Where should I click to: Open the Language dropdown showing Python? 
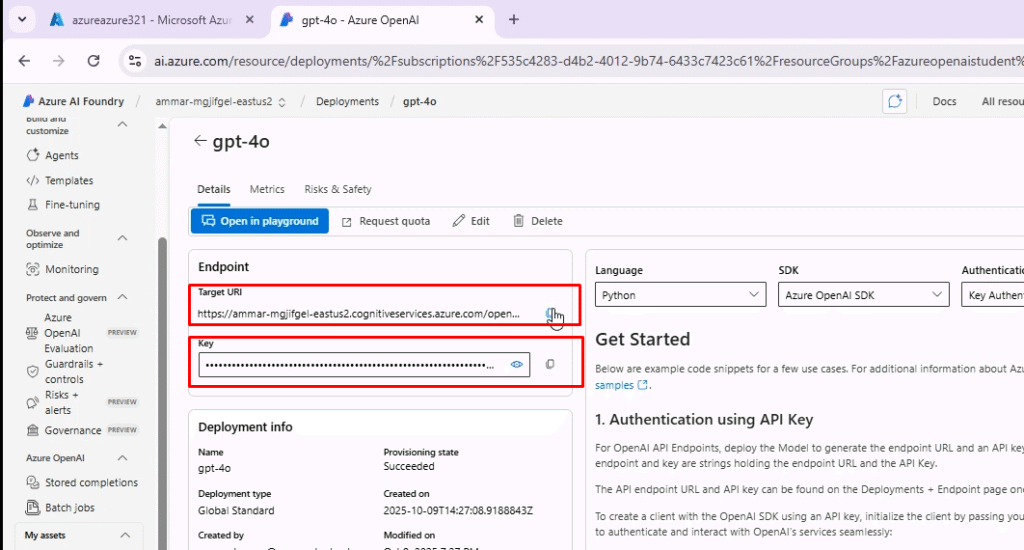point(680,295)
